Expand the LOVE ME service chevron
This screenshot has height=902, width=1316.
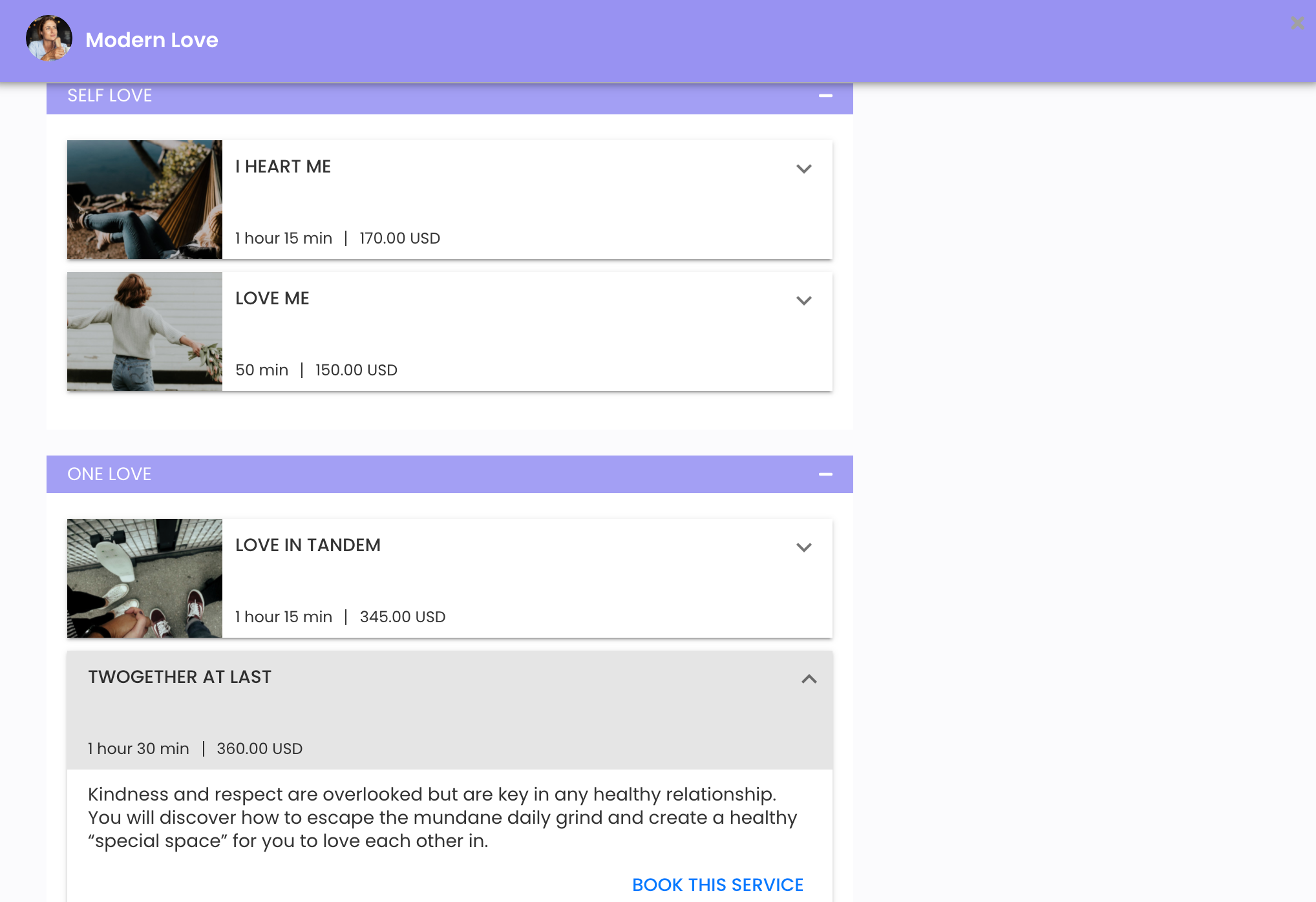(x=804, y=300)
